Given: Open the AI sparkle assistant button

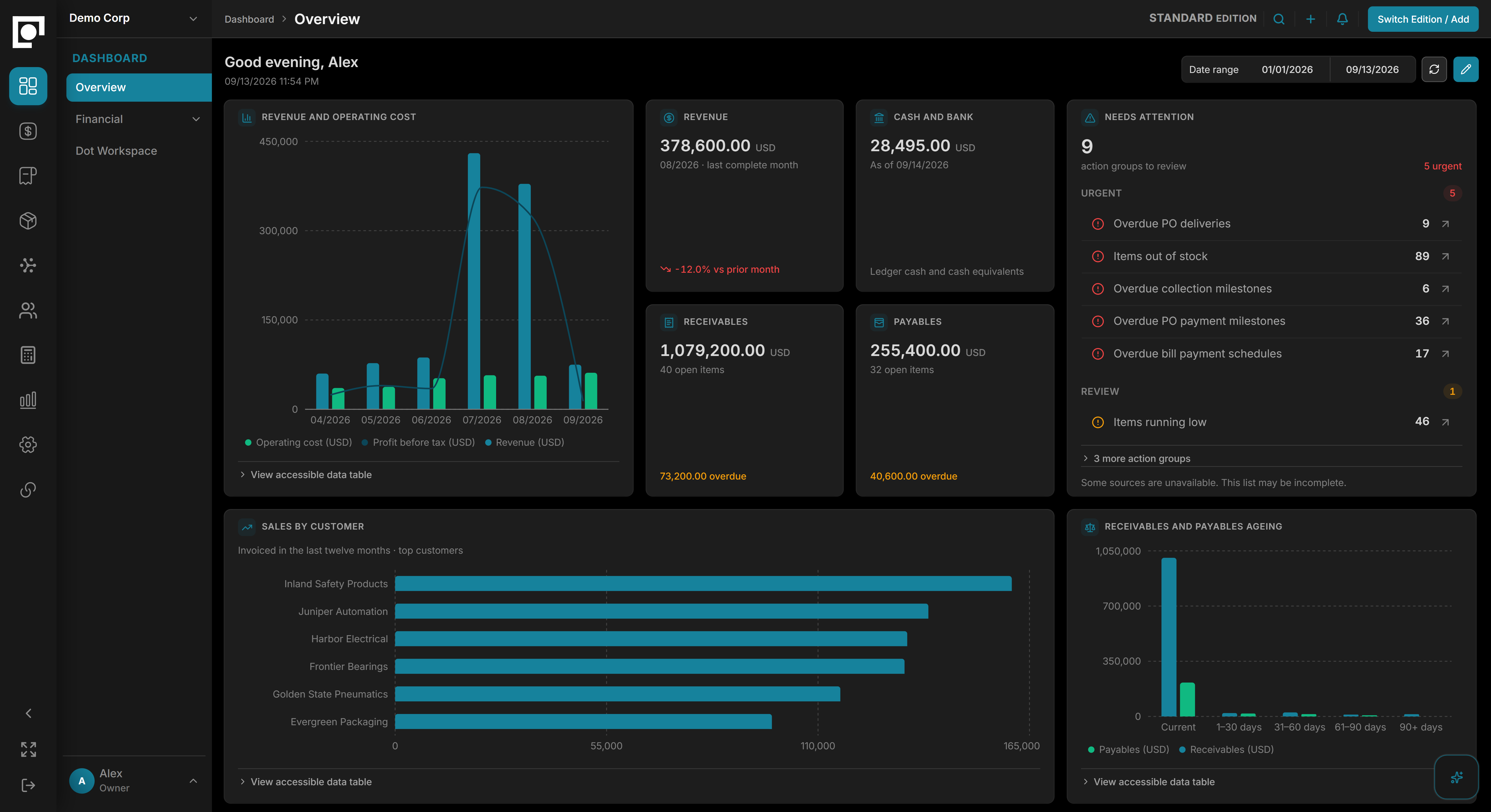Looking at the screenshot, I should point(1456,777).
